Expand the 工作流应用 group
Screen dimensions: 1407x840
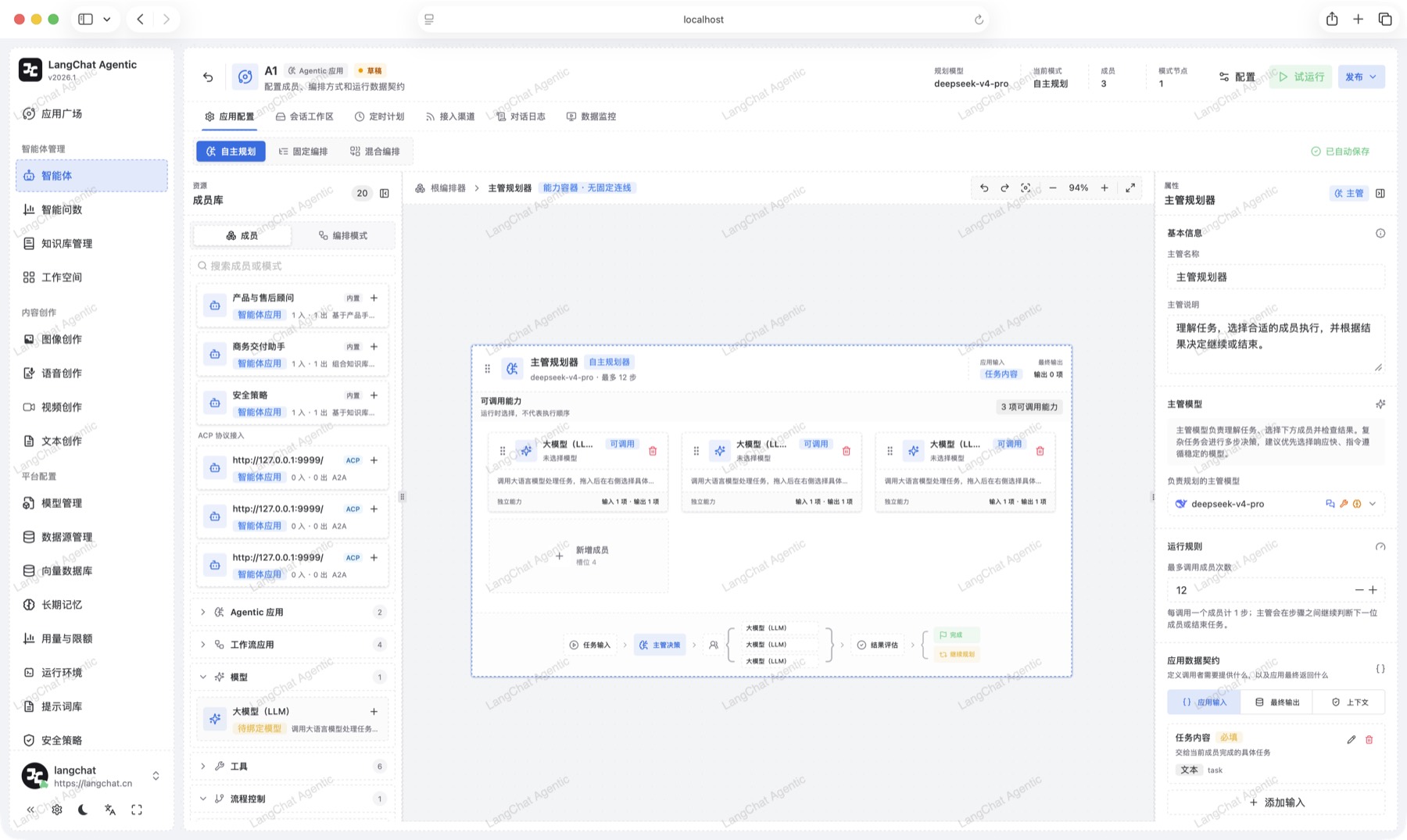click(x=292, y=645)
